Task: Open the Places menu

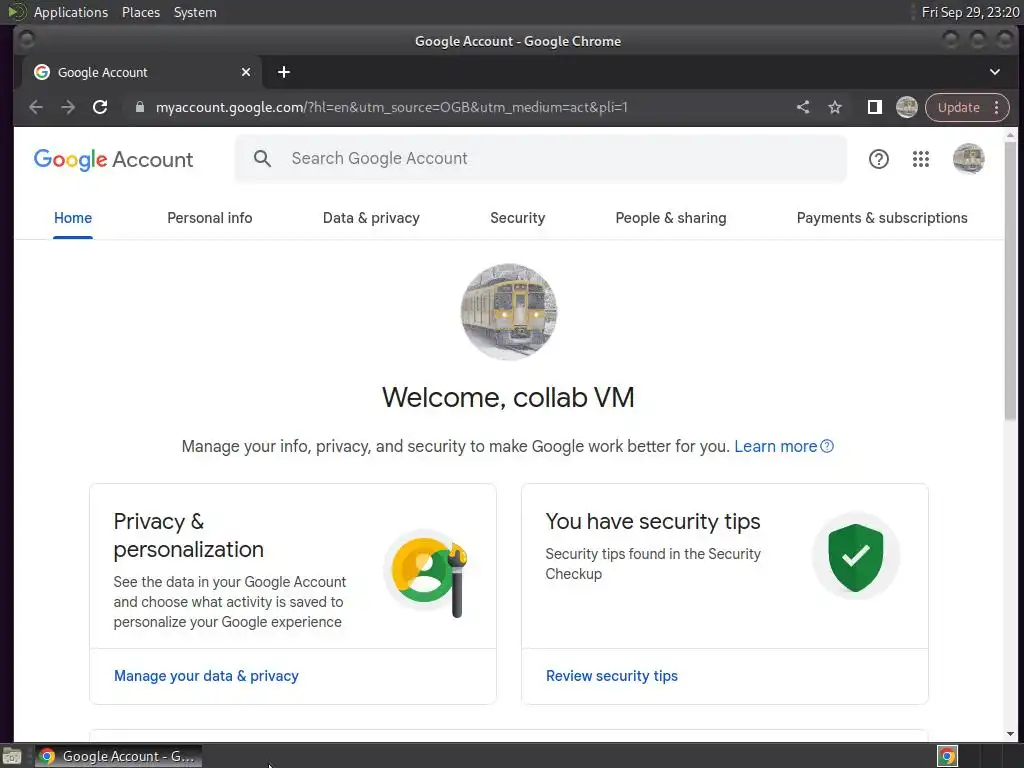Action: point(141,12)
